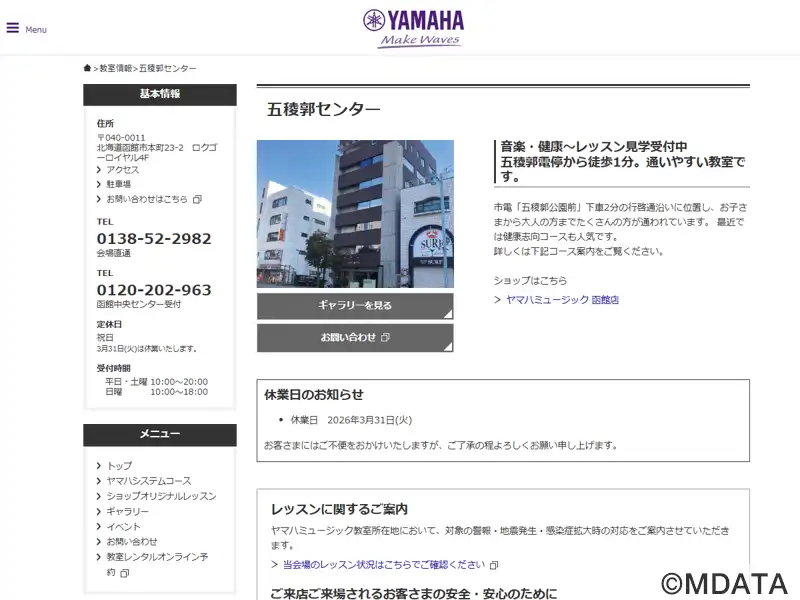Click external-window icon beside お問い合わせはこちら

(x=197, y=199)
